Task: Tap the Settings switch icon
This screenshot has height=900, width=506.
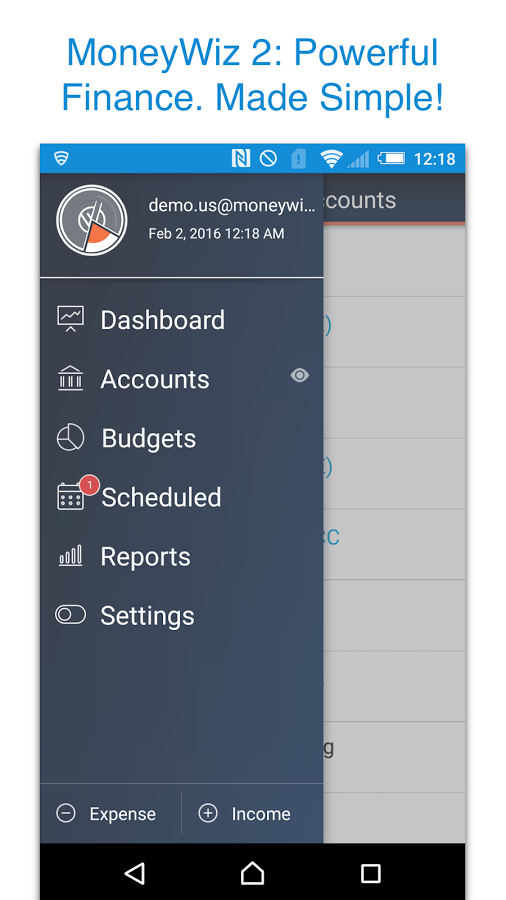Action: point(71,615)
